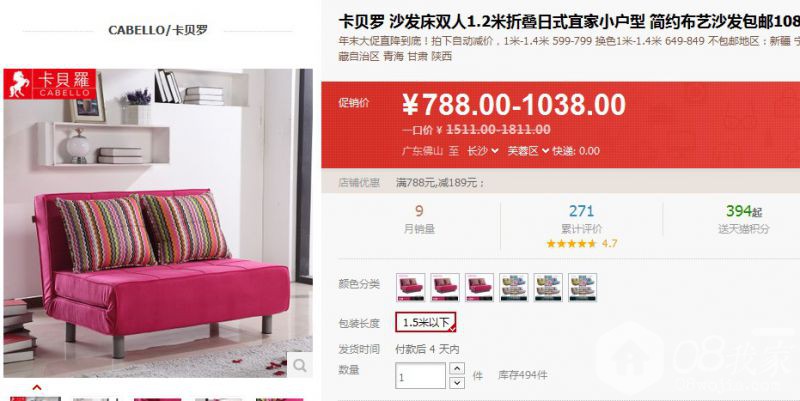Choose the last multi-color sofa swatch

coord(583,287)
